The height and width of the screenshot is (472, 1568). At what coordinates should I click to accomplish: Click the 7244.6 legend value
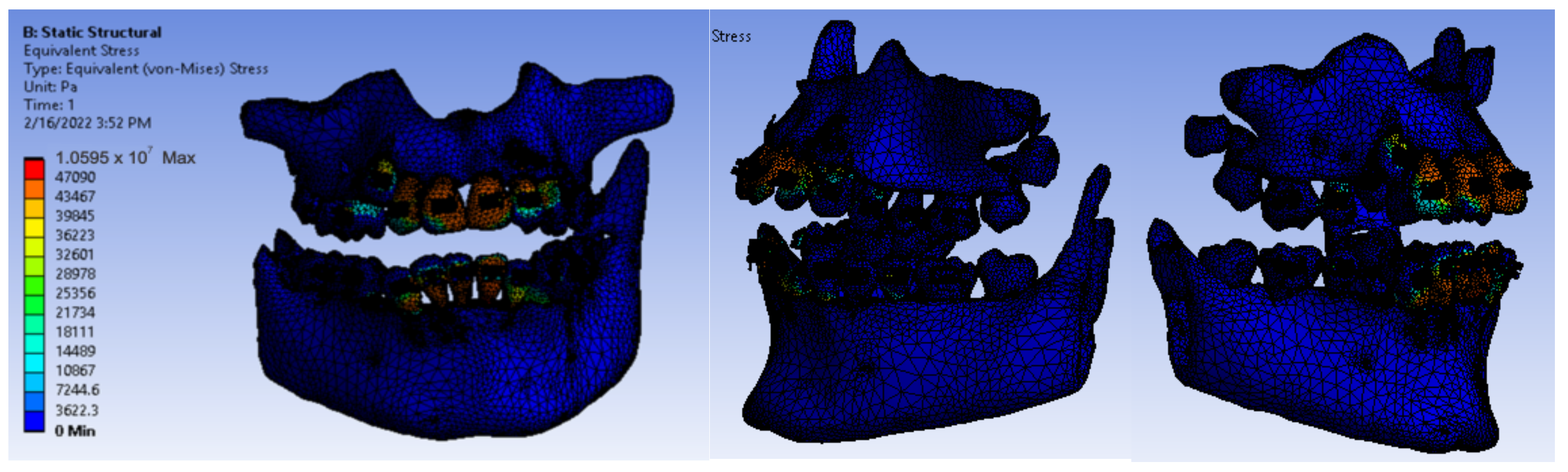[x=77, y=390]
